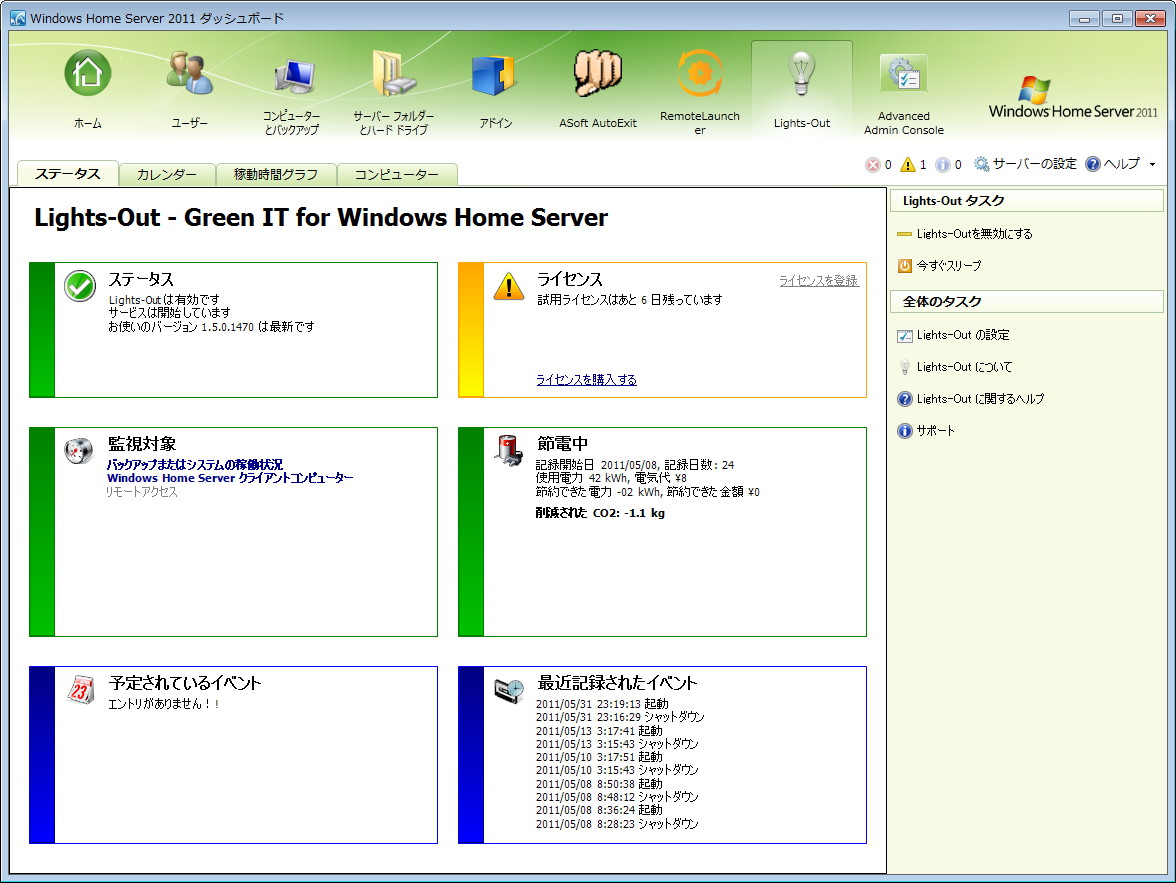Image resolution: width=1176 pixels, height=883 pixels.
Task: Close the dashboard window
Action: (x=1150, y=19)
